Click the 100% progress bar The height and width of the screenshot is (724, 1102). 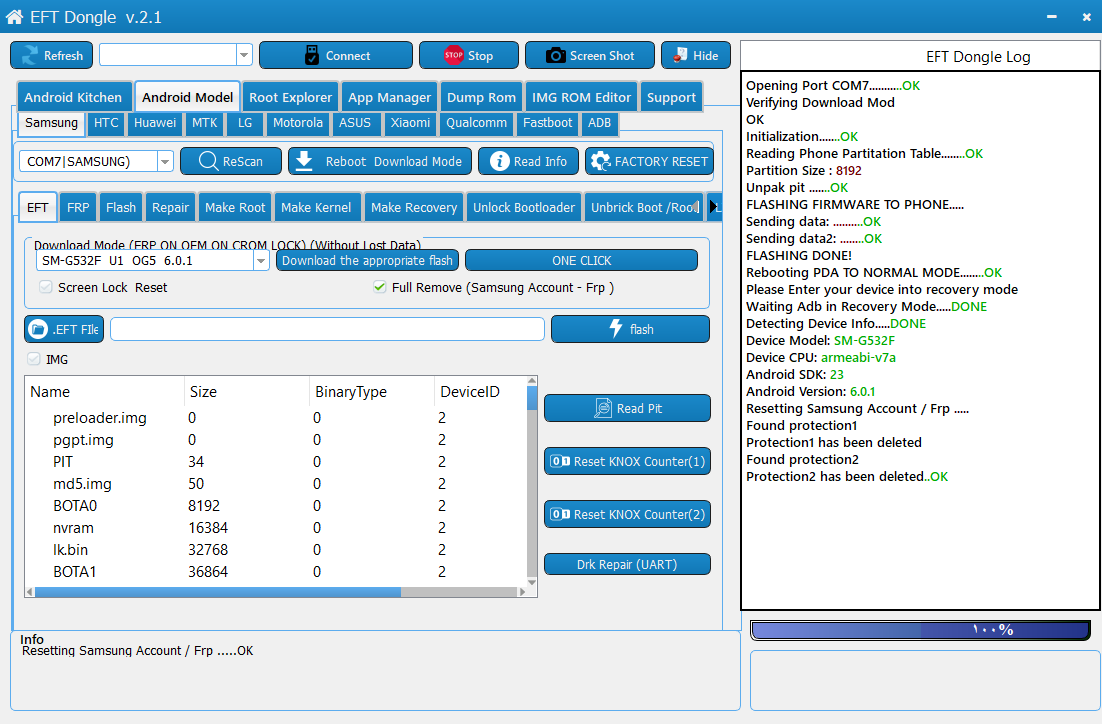pos(920,630)
